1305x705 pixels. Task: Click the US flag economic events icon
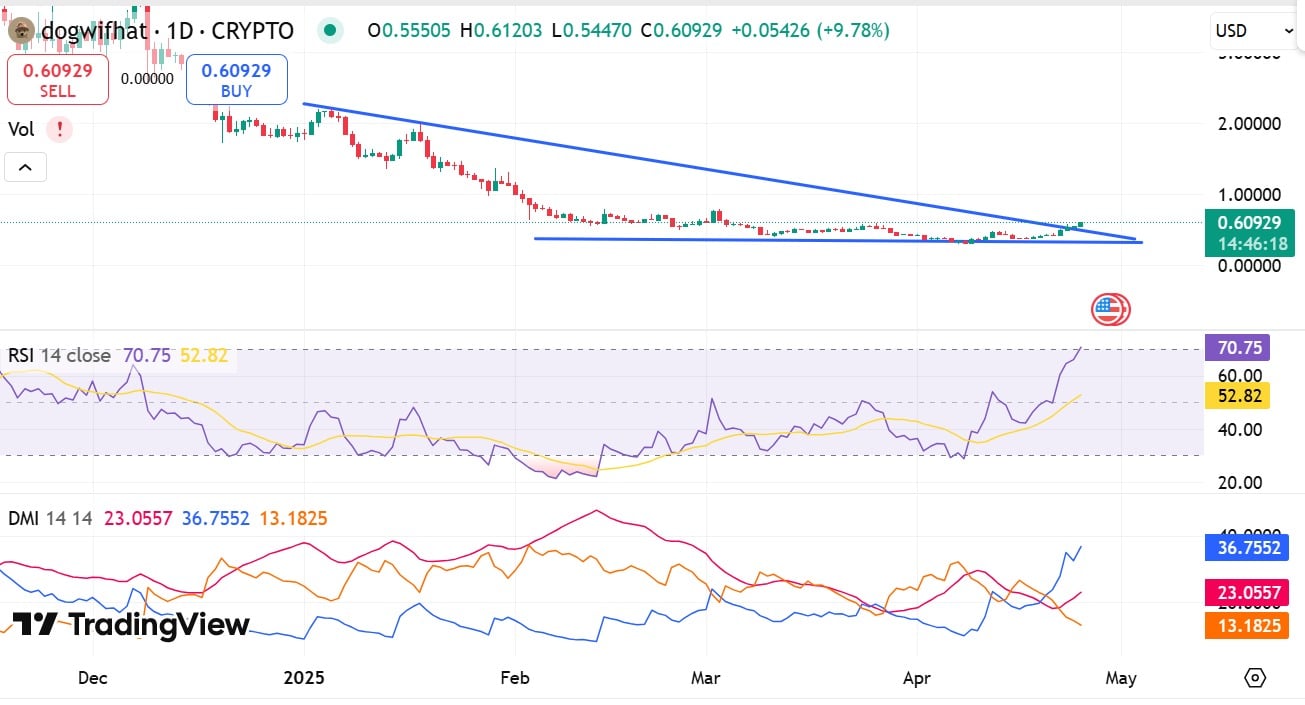[x=1109, y=309]
